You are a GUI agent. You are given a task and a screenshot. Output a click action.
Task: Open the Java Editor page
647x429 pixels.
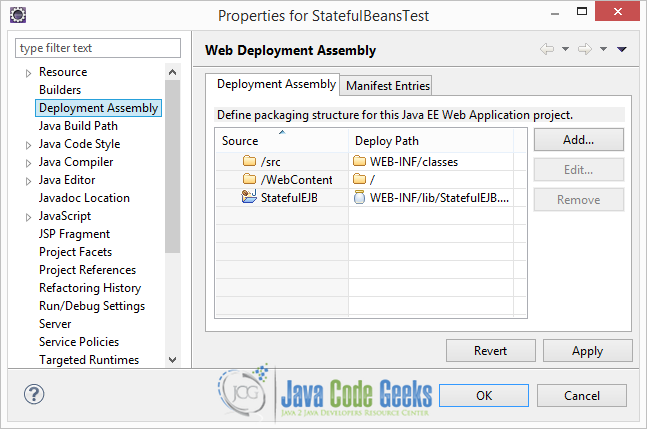pyautogui.click(x=67, y=180)
